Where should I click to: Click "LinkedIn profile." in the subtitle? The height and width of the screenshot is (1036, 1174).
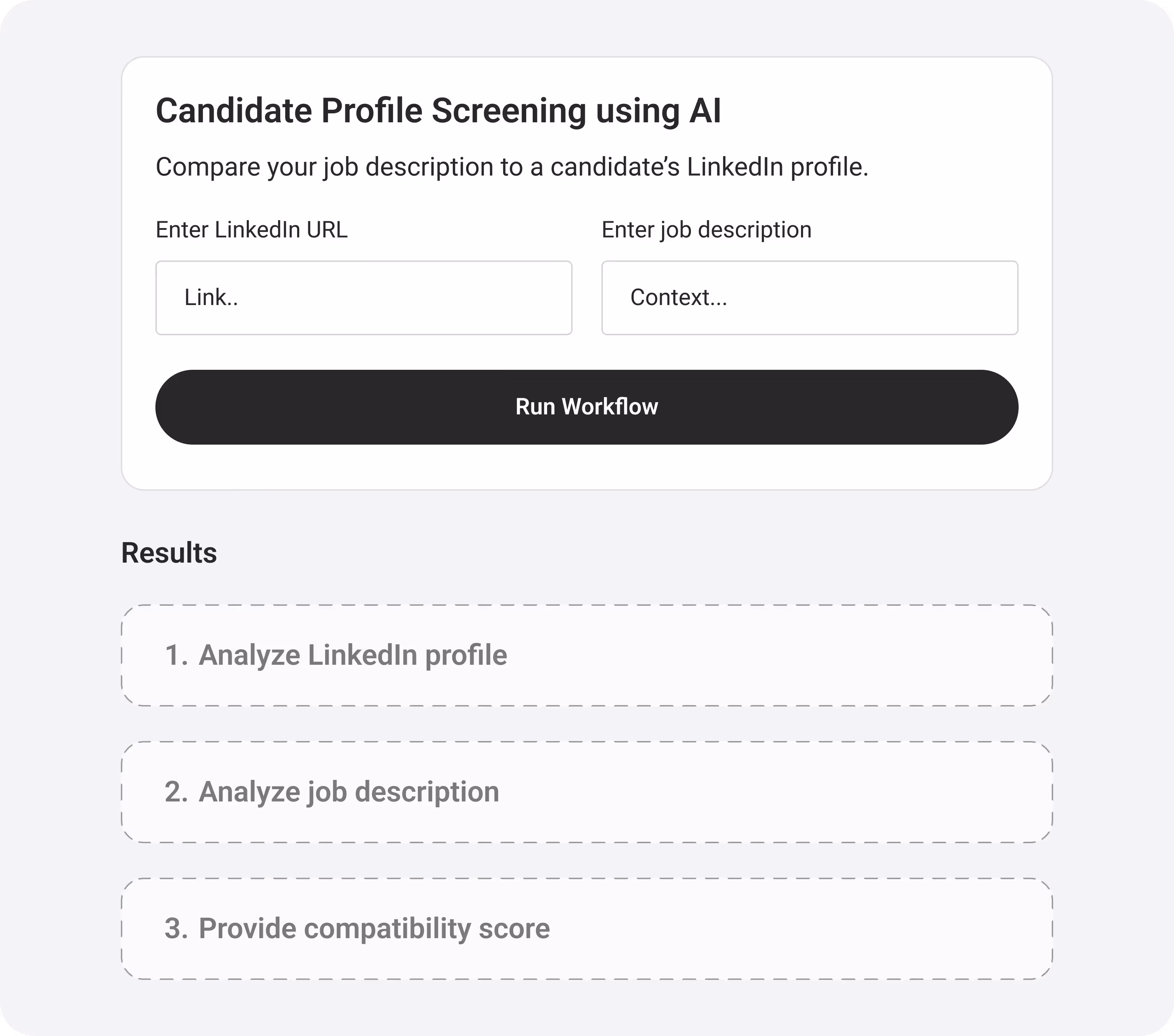[777, 167]
